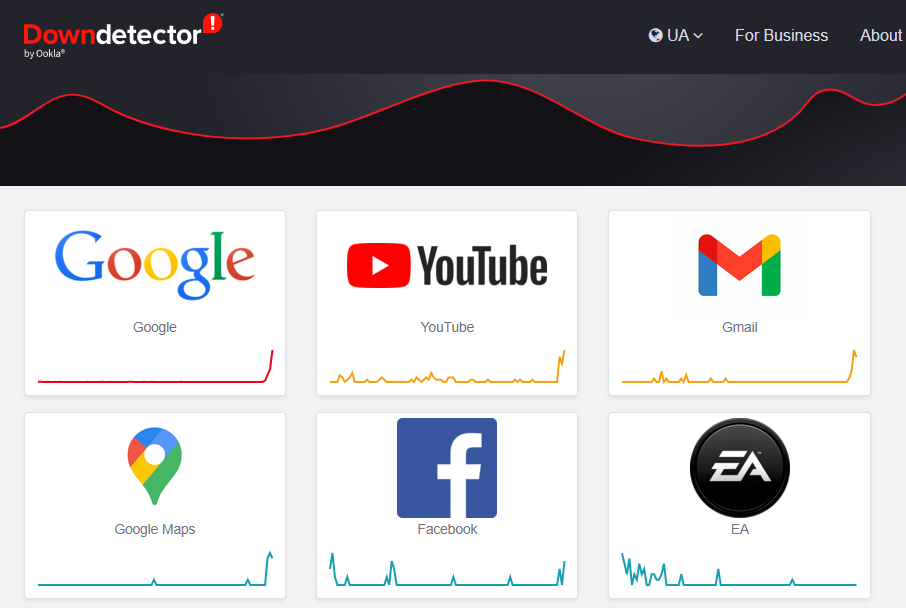Viewport: 906px width, 608px height.
Task: Open the Google Maps label link
Action: [x=155, y=529]
